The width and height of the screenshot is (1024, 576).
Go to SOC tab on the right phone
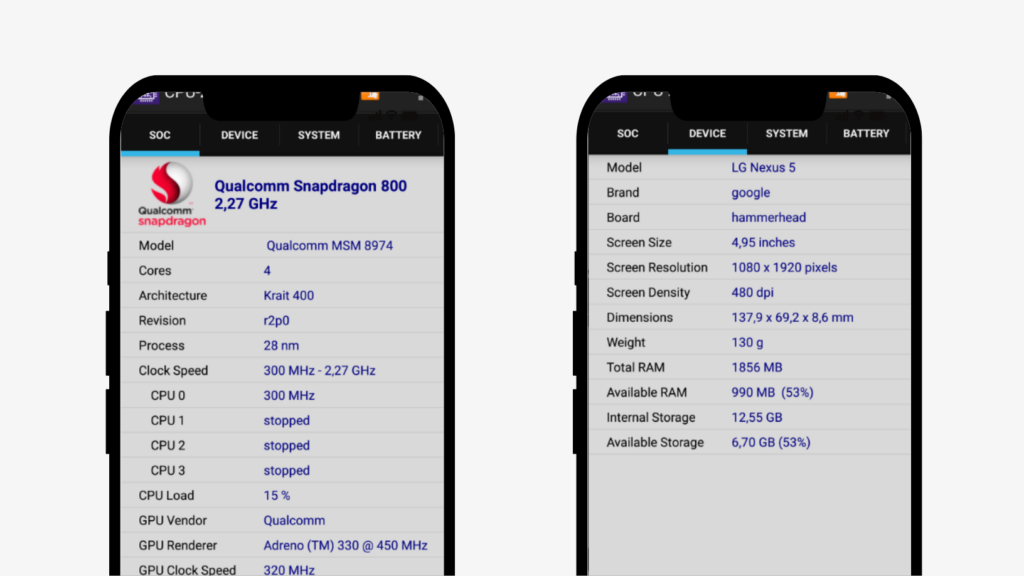coord(627,134)
